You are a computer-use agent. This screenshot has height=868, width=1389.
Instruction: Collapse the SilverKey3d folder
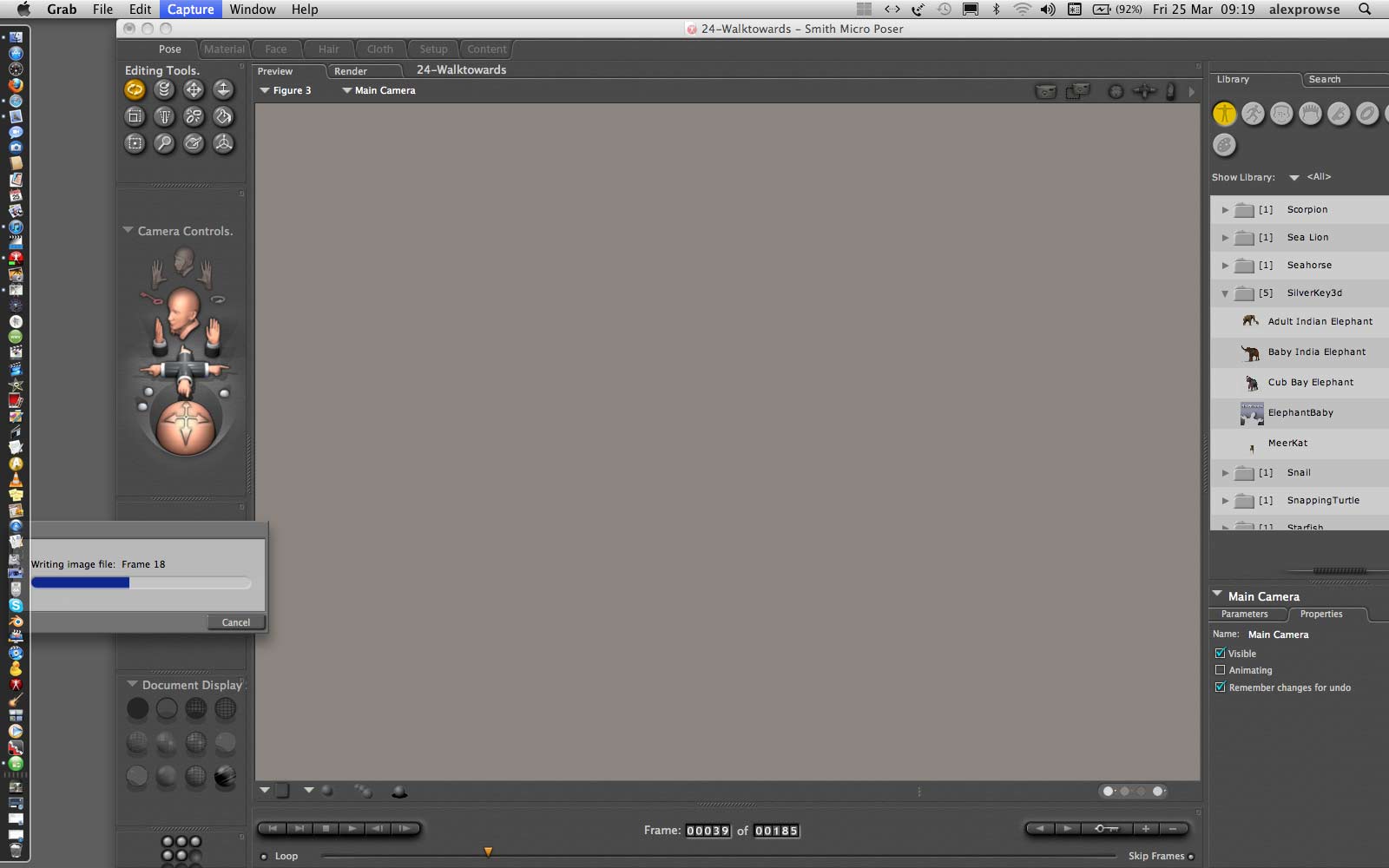click(x=1225, y=293)
